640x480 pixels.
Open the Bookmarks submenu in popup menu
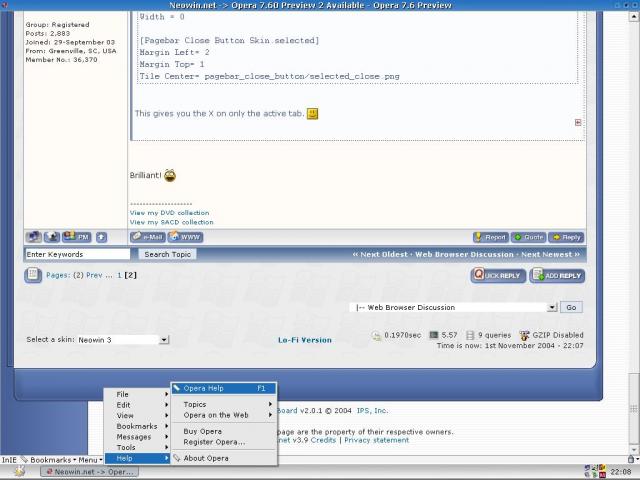tap(137, 426)
